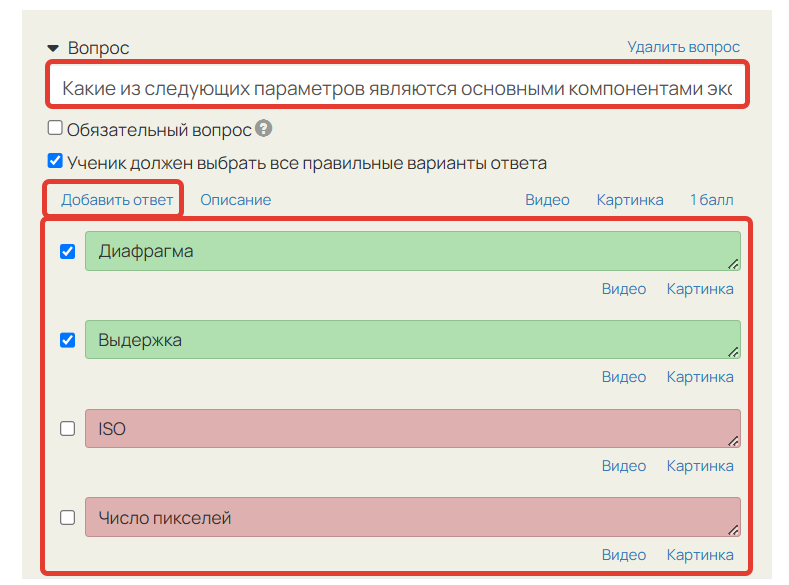This screenshot has width=789, height=585.
Task: Uncheck the Диафрагма correct-answer checkbox
Action: tap(67, 251)
